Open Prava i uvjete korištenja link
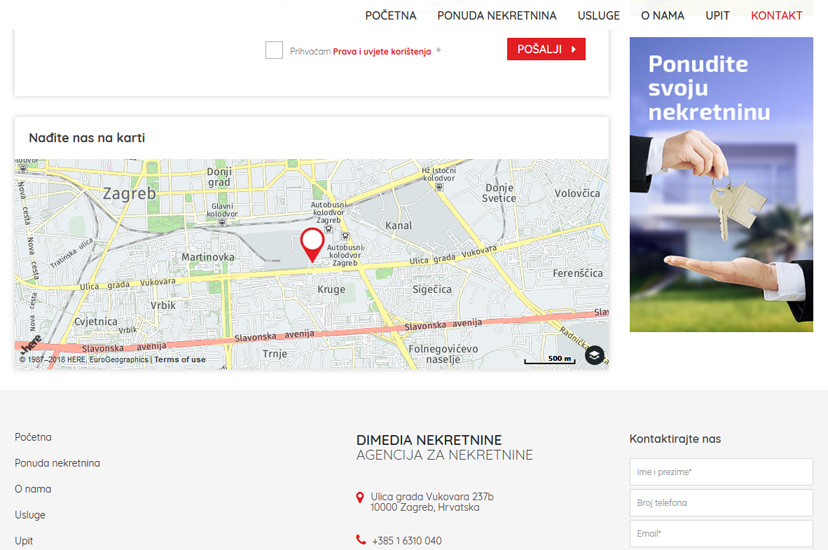828x550 pixels. click(x=382, y=51)
